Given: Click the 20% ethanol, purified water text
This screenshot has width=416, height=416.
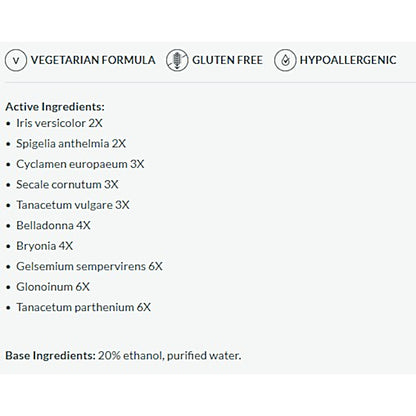Looking at the screenshot, I should pos(169,355).
